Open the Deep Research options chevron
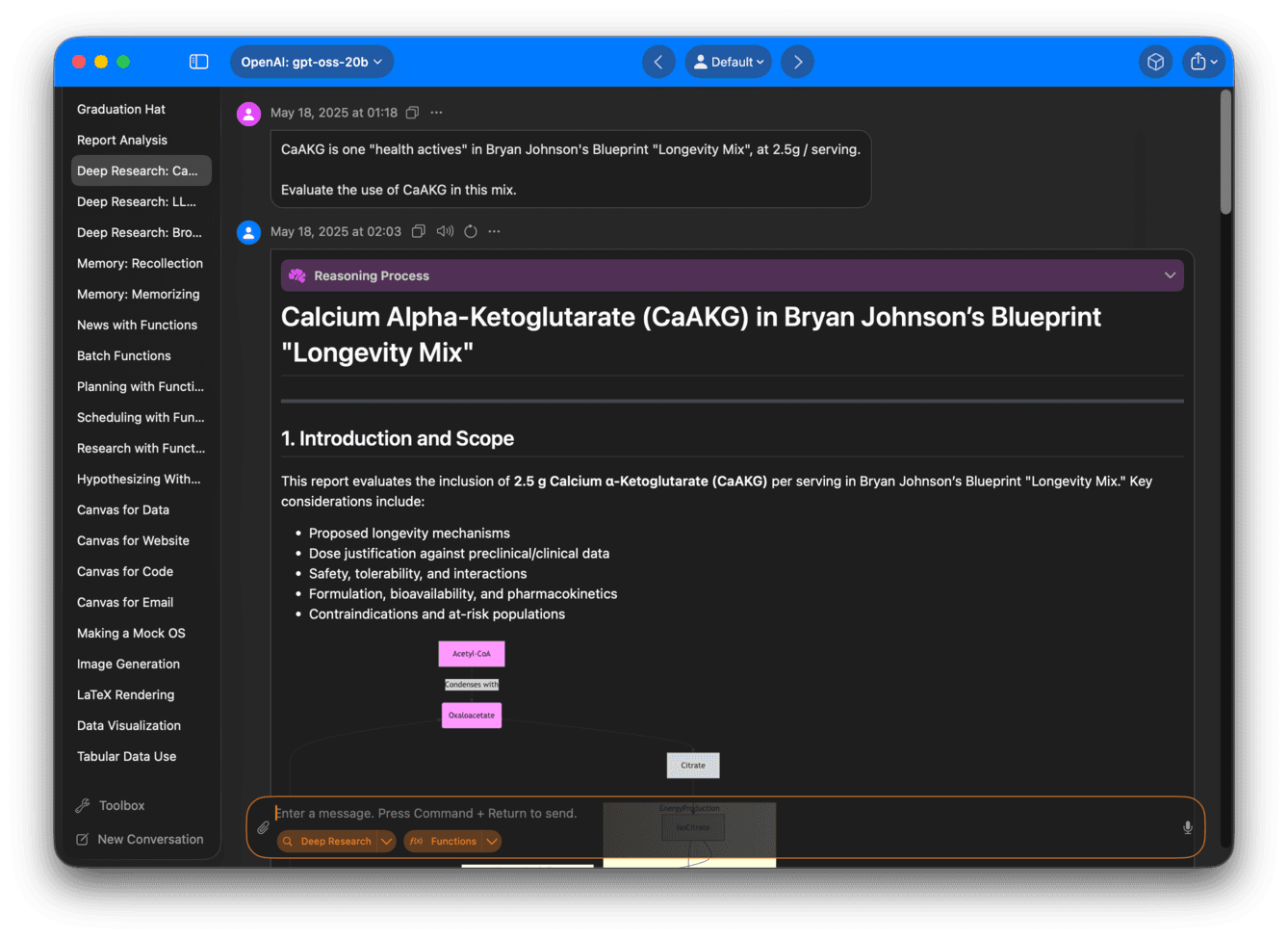1288x939 pixels. pos(386,841)
